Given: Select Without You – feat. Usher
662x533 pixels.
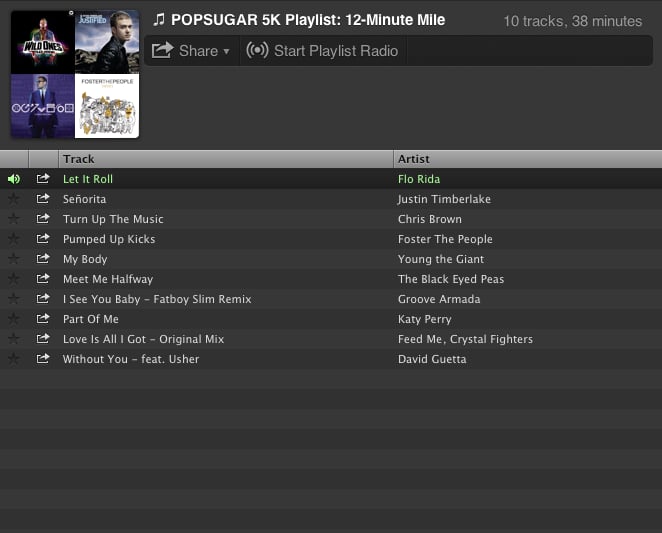Looking at the screenshot, I should (131, 359).
